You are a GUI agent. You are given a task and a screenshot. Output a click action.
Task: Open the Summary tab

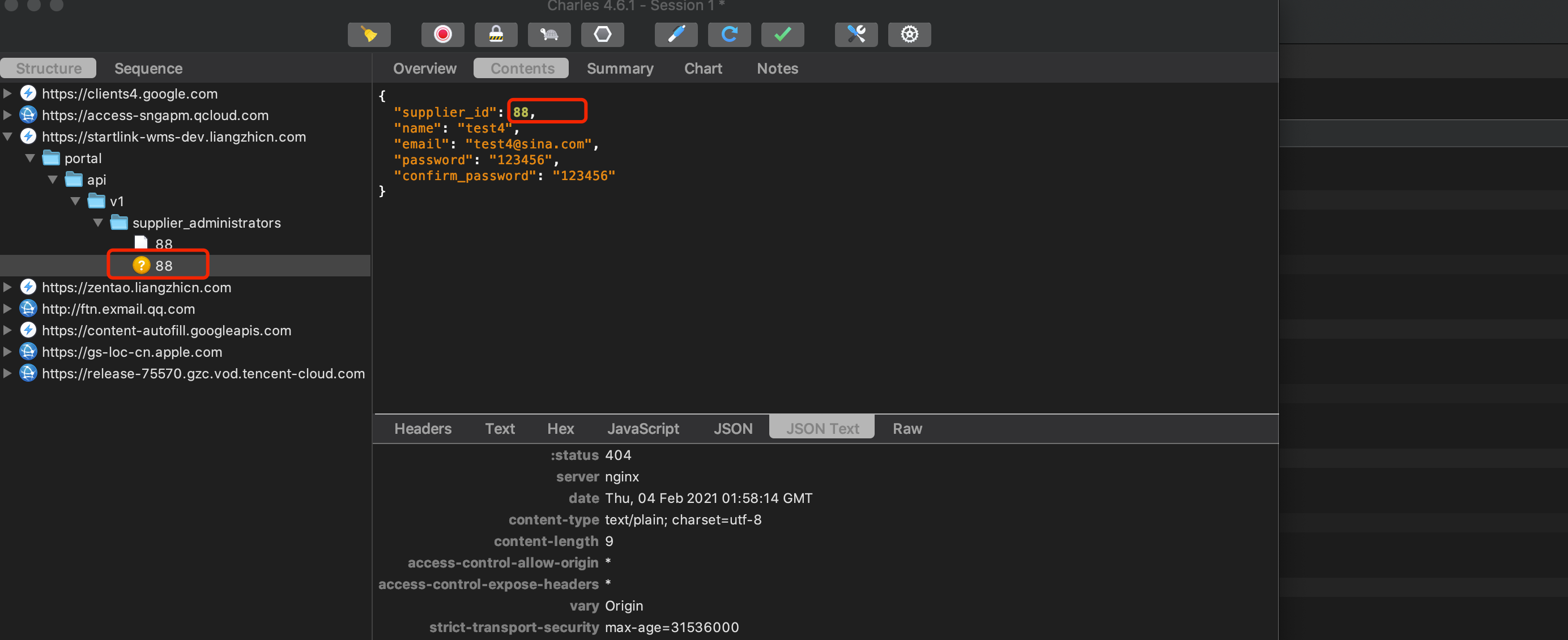click(x=620, y=68)
